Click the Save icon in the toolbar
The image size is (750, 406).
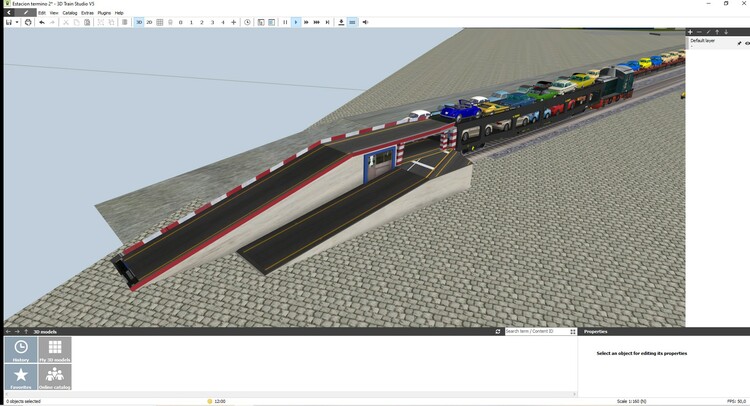point(9,22)
